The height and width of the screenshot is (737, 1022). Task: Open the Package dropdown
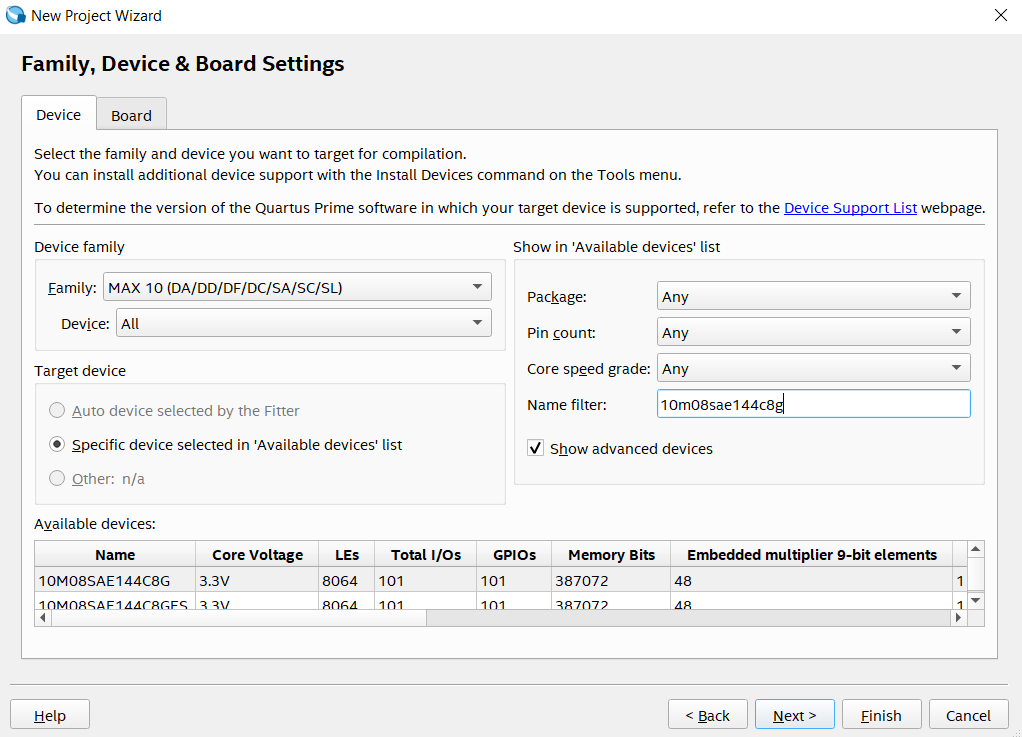813,296
